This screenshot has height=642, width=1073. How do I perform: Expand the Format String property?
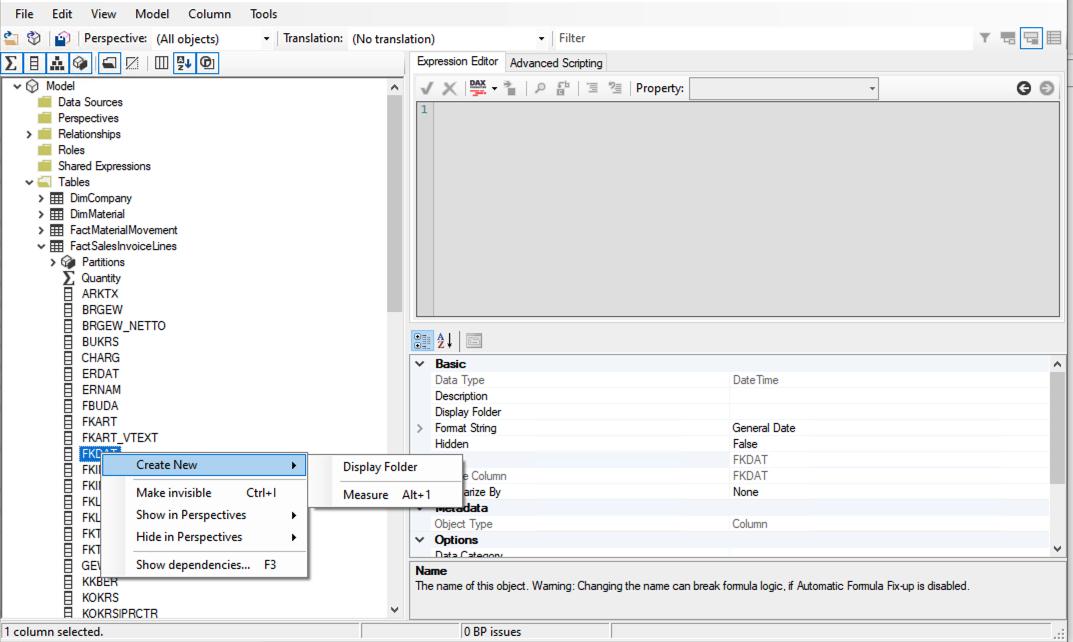tap(420, 428)
